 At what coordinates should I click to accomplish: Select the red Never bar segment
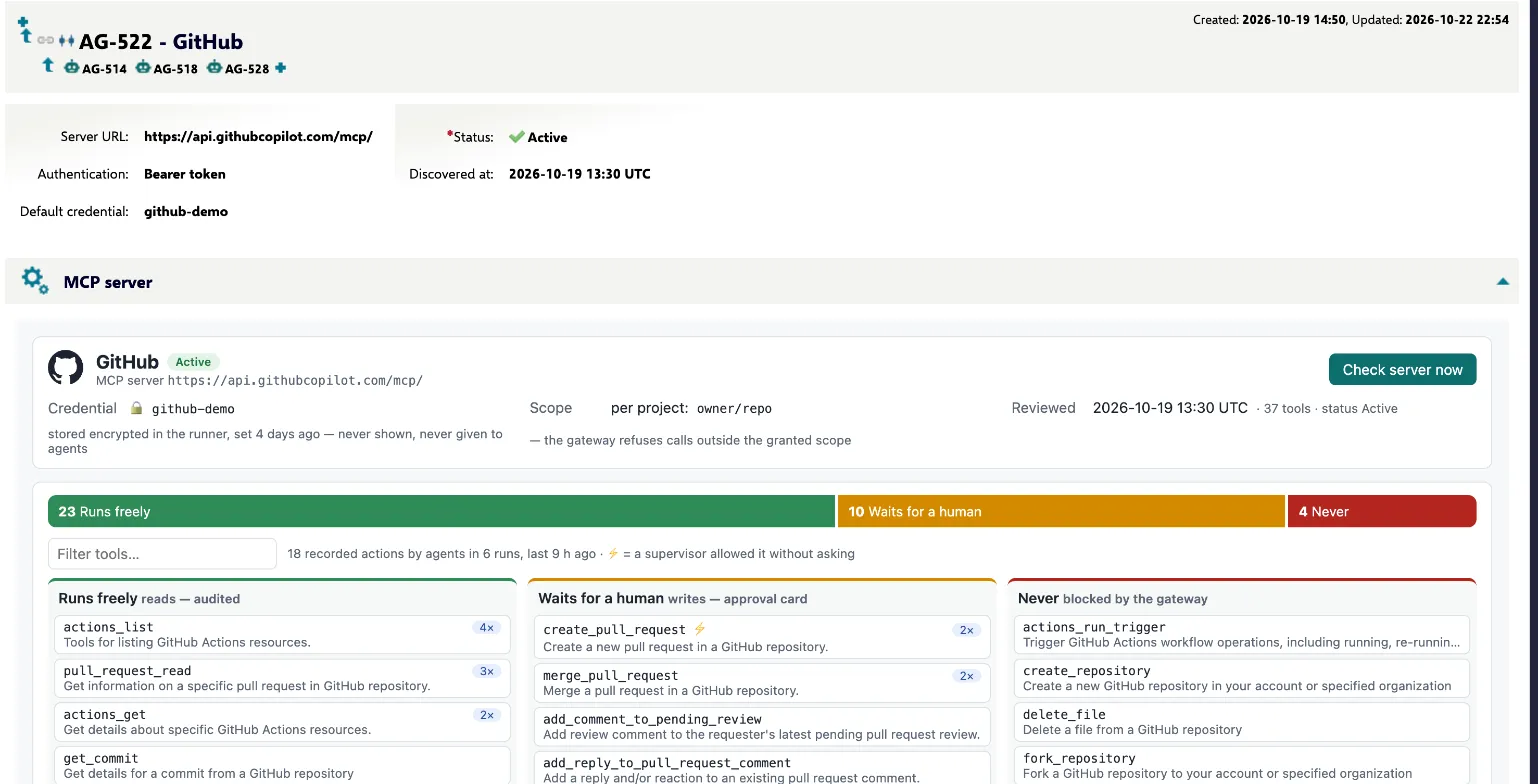coord(1382,511)
